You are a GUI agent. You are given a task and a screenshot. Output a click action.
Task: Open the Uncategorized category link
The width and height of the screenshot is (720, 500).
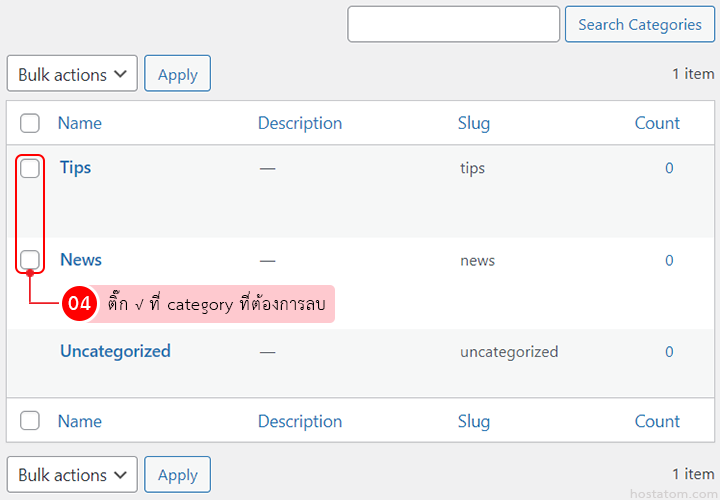coord(115,351)
